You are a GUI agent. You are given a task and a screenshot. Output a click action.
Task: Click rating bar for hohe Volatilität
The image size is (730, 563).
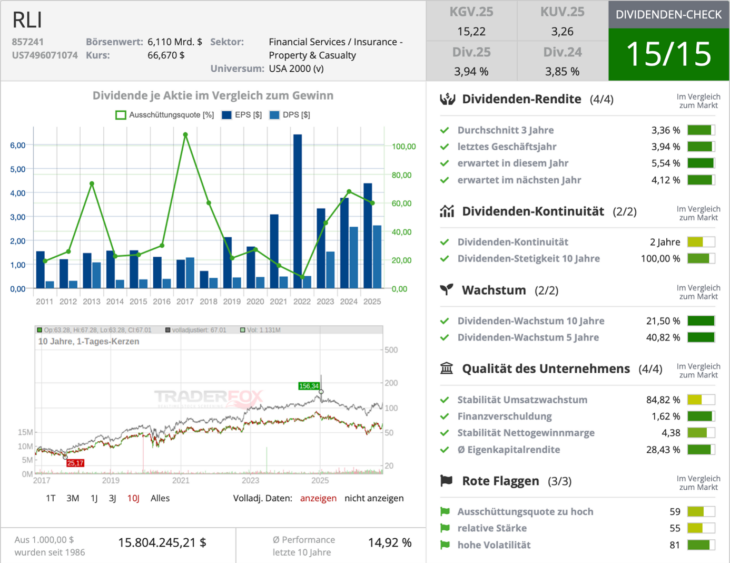coord(701,545)
